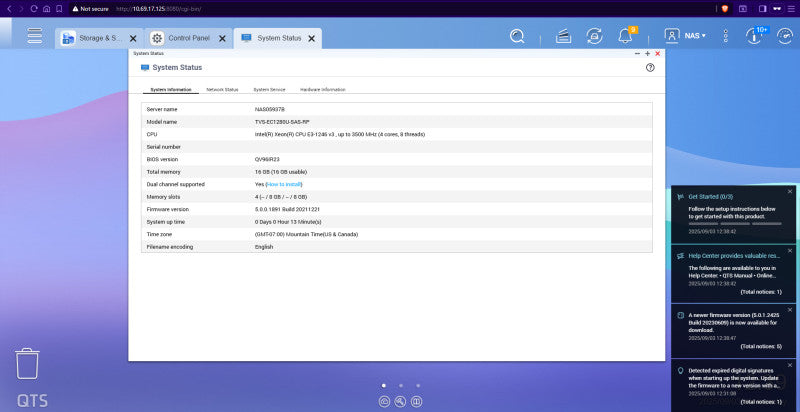Go to browser home page
The width and height of the screenshot is (800, 412).
tap(46, 9)
